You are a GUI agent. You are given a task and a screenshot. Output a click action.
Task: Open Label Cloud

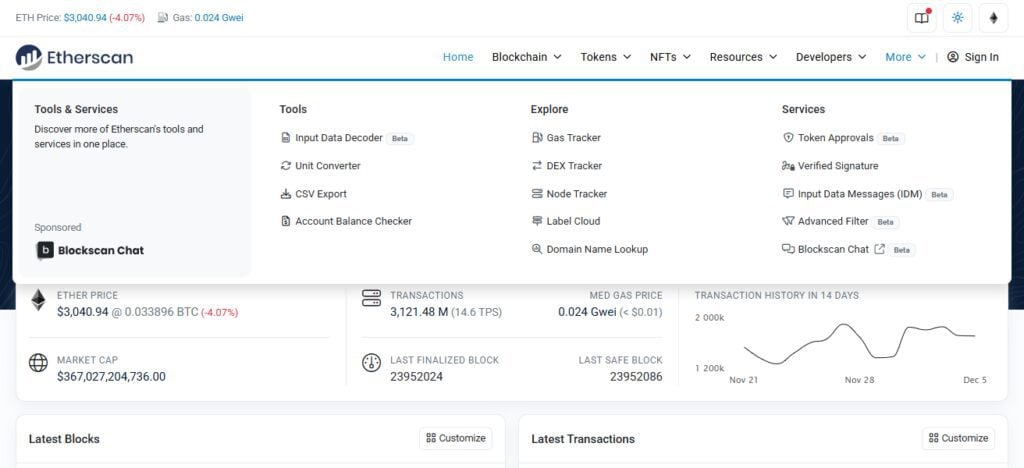click(x=573, y=221)
